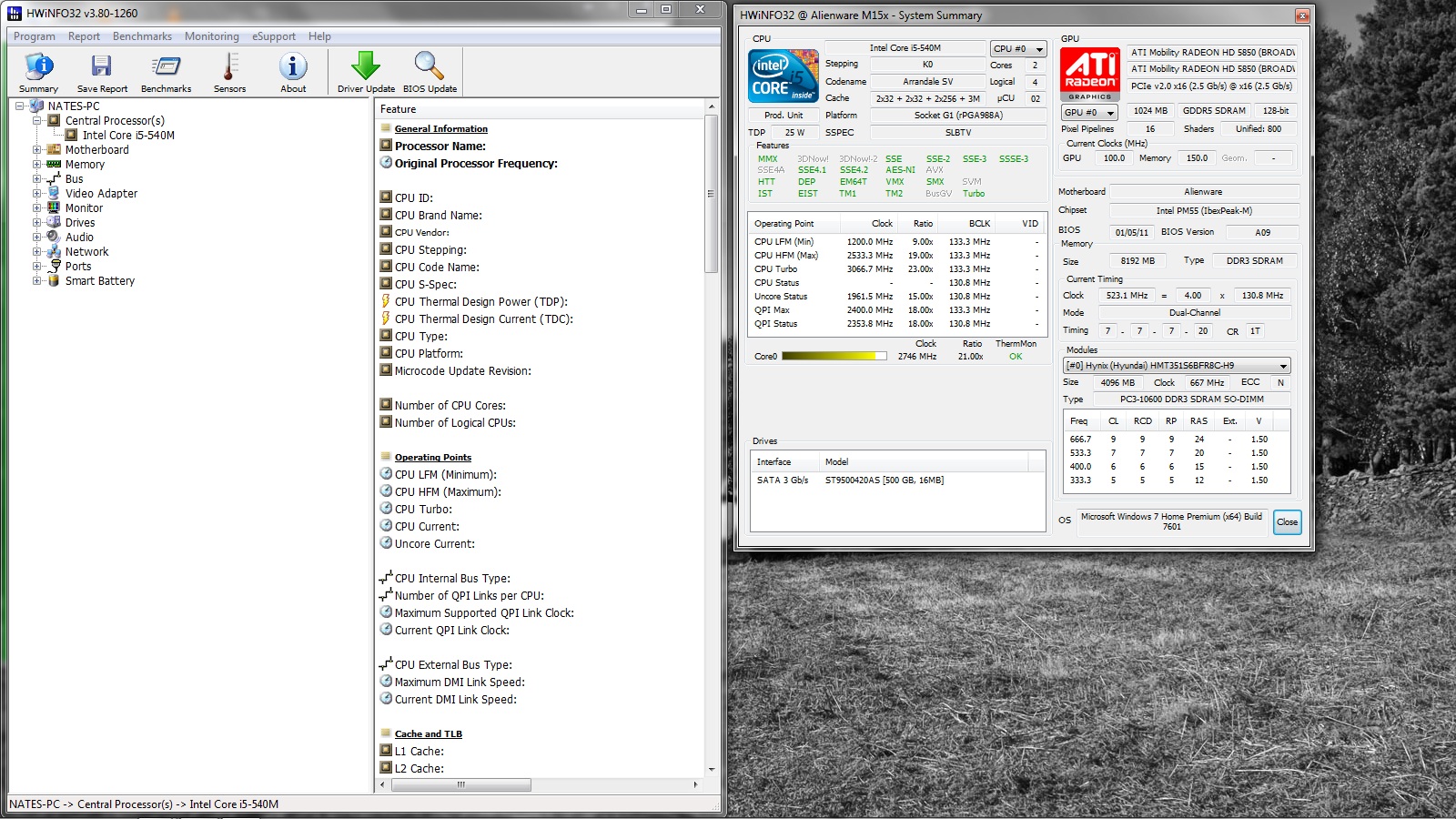
Task: Click the Video Adapter tree icon
Action: (54, 193)
